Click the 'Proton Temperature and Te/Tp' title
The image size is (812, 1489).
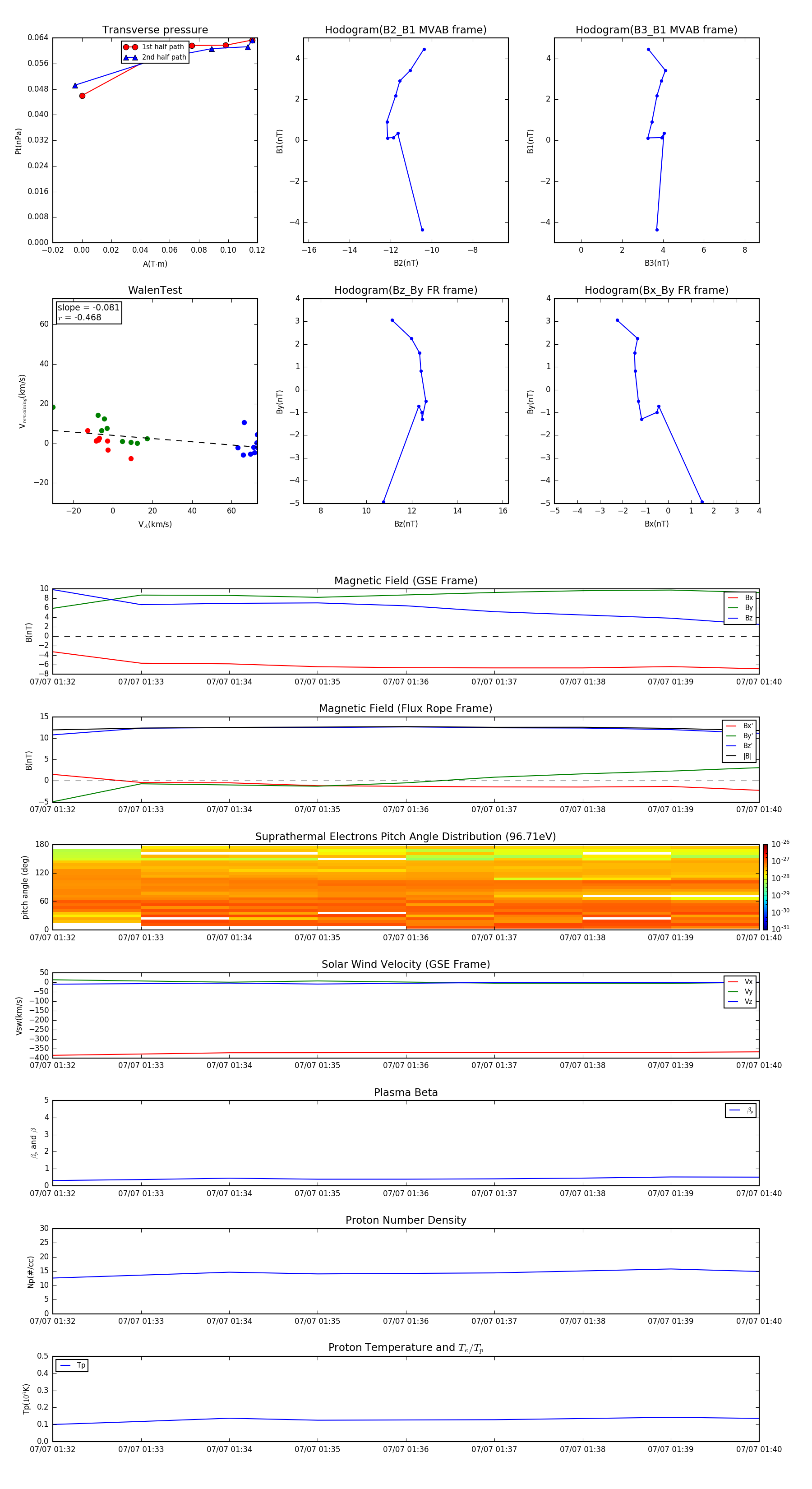tap(406, 1348)
